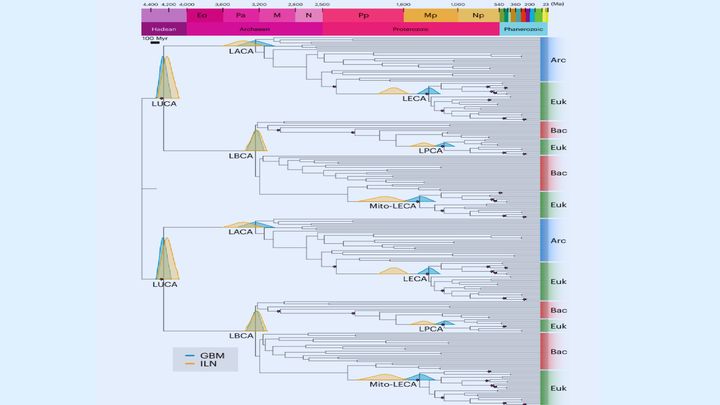The image size is (720, 405).
Task: Click the Np era cell
Action: (479, 16)
